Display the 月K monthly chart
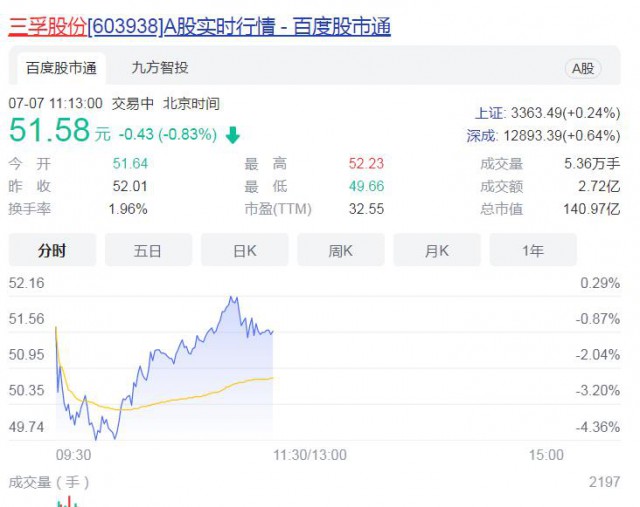 (x=436, y=250)
